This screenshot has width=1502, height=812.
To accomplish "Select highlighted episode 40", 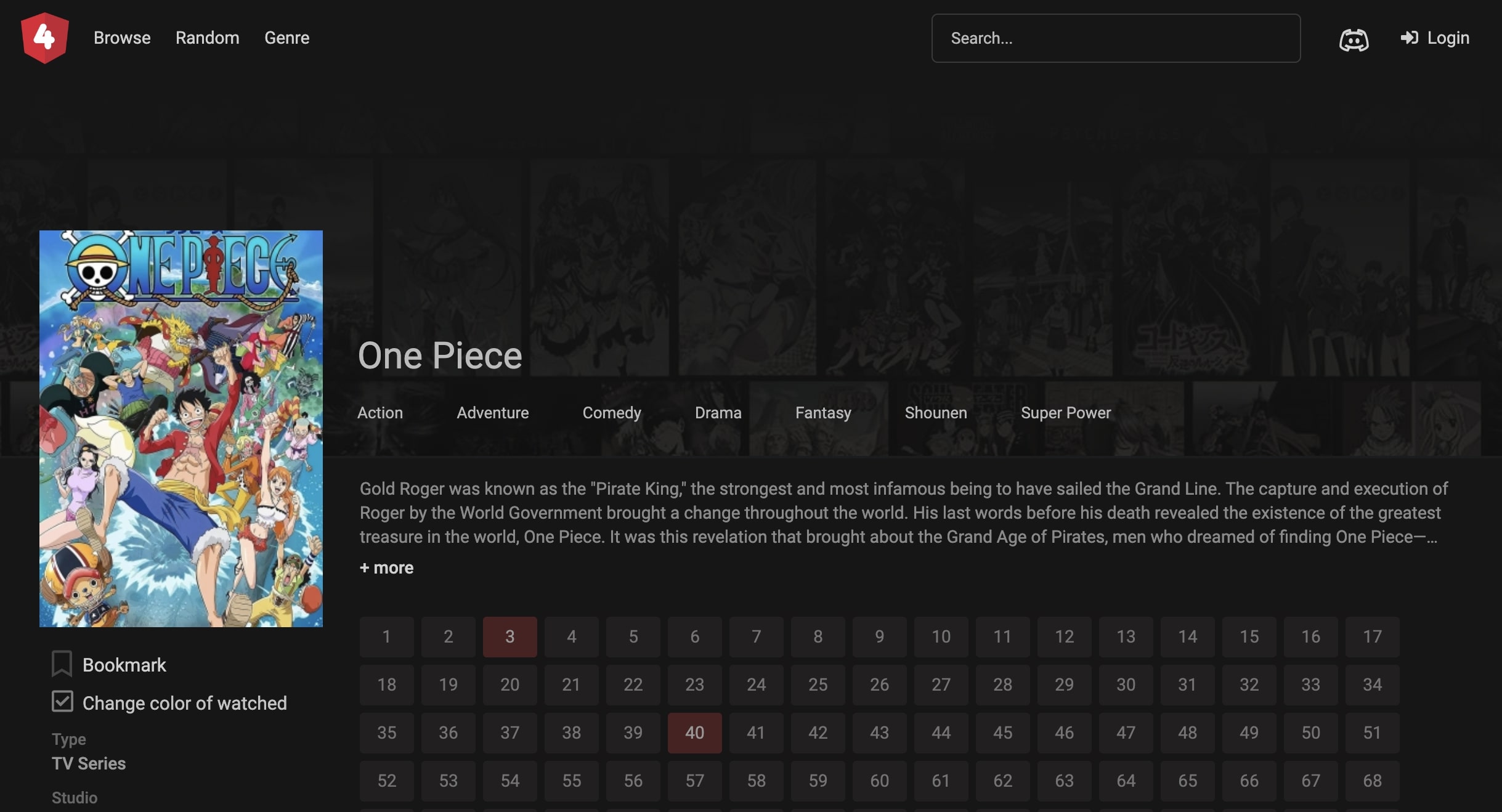I will pos(694,733).
